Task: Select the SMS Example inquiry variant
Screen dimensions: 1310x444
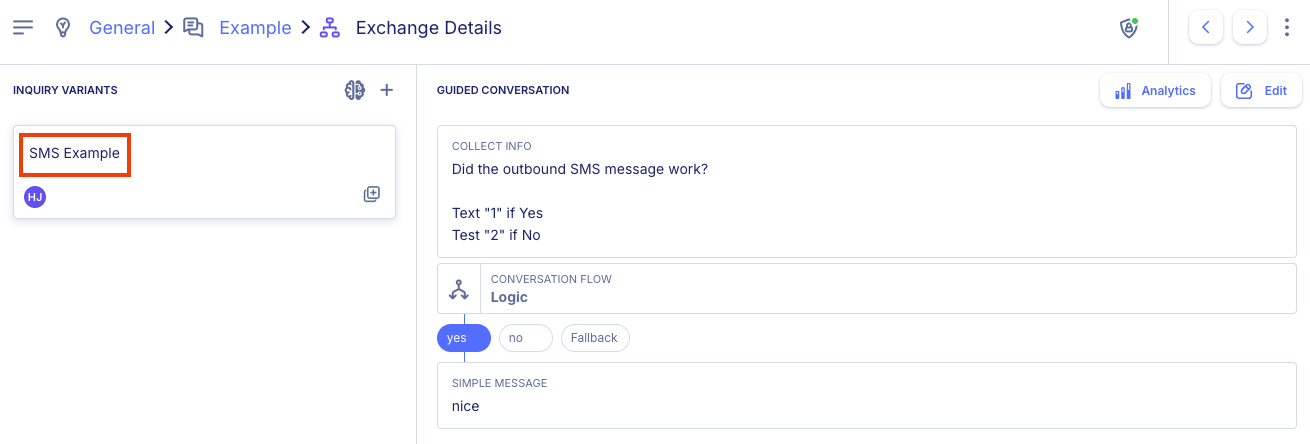Action: click(x=75, y=154)
